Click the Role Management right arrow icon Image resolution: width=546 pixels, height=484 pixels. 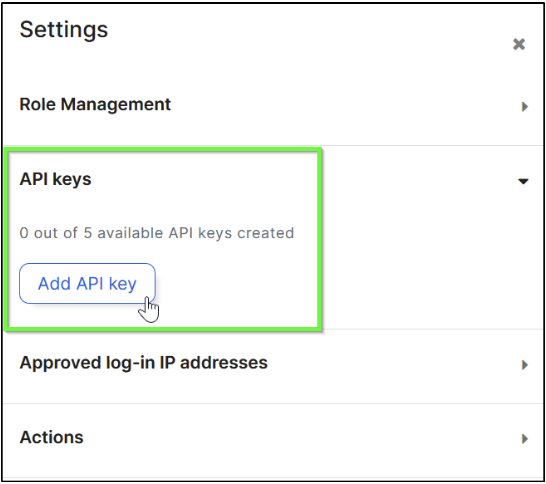[x=524, y=106]
